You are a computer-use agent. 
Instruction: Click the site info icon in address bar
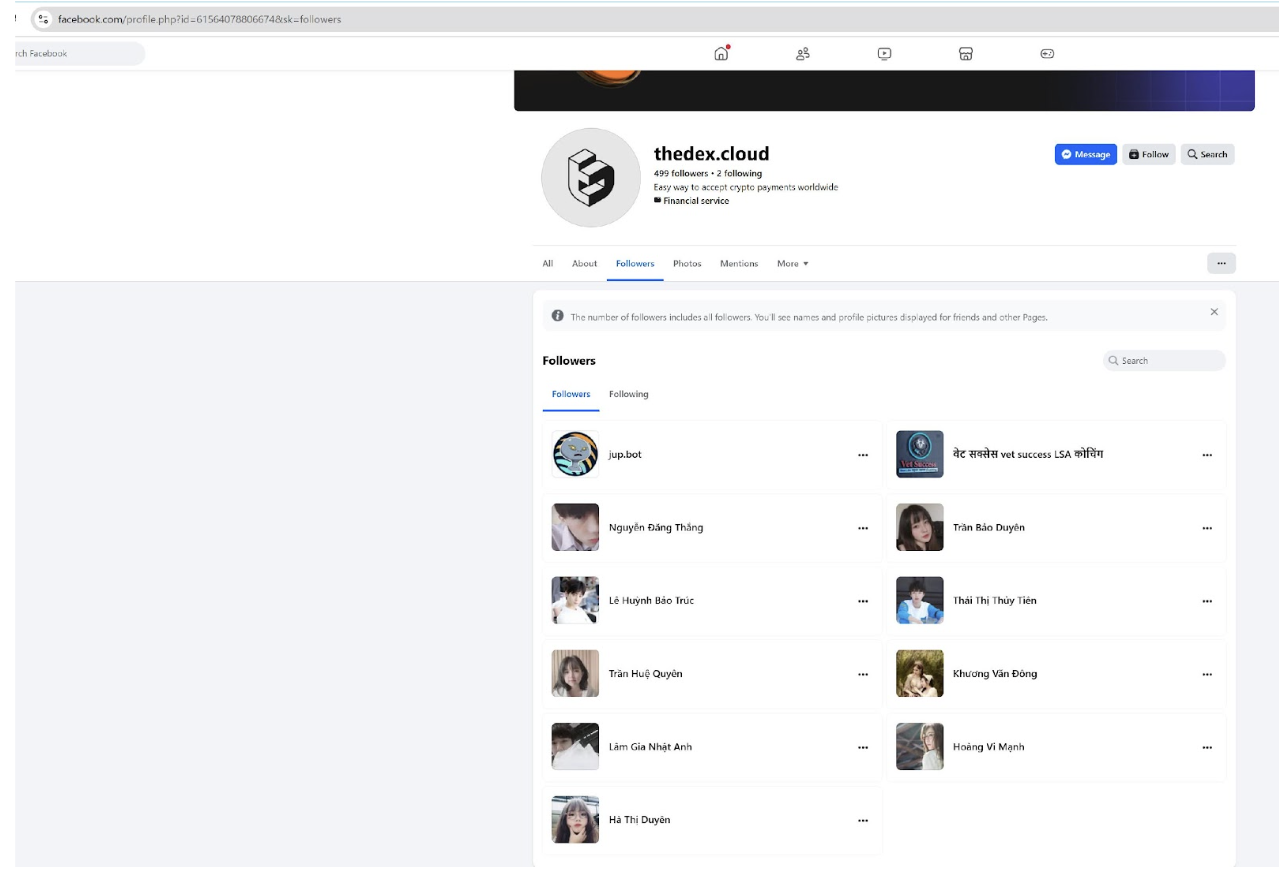[x=42, y=19]
